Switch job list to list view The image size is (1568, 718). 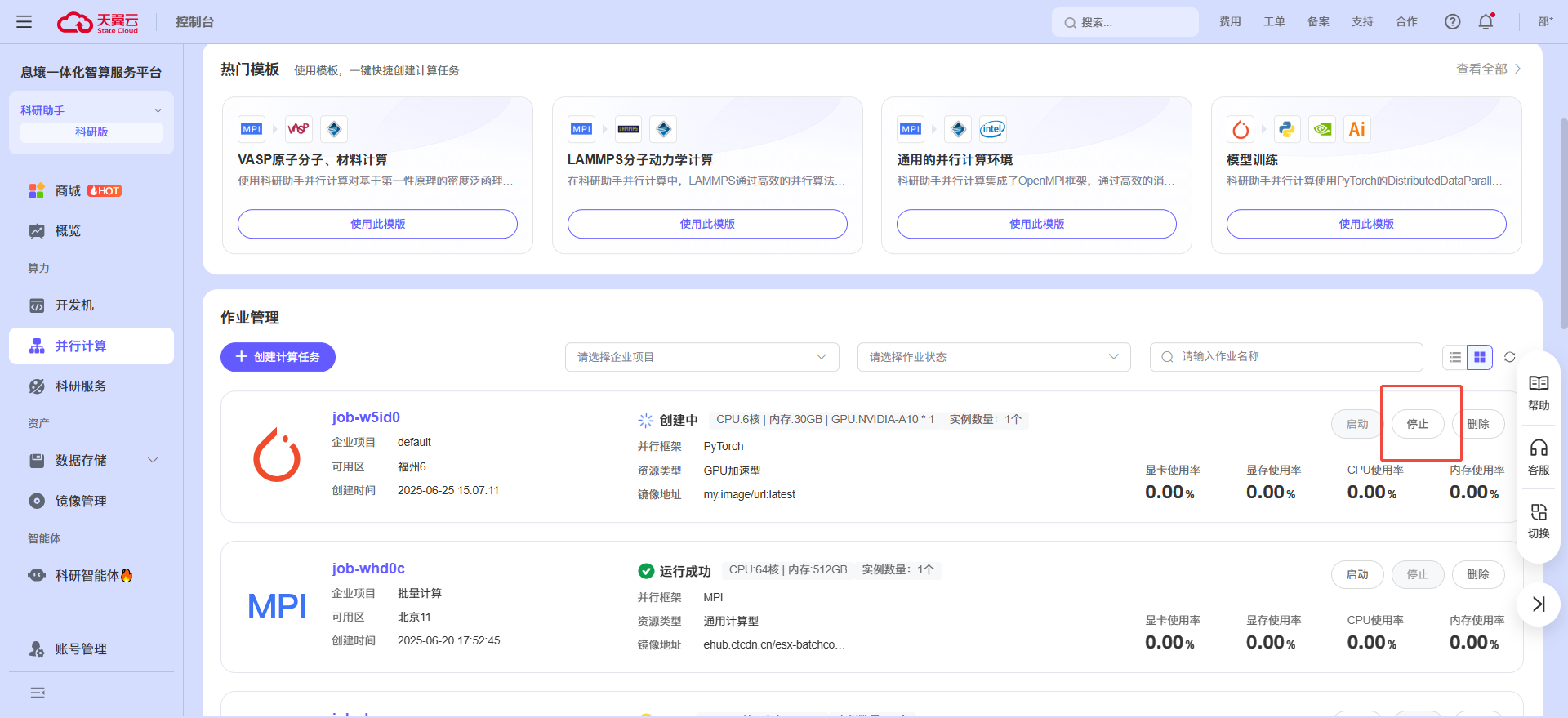1455,357
